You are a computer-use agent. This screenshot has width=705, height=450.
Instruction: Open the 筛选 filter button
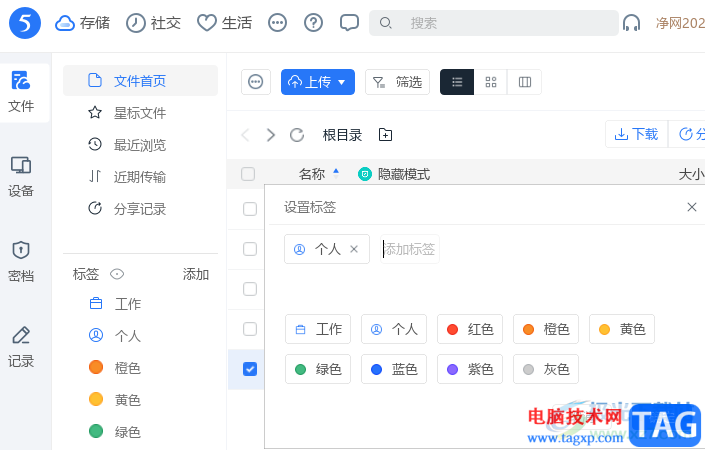coord(397,82)
